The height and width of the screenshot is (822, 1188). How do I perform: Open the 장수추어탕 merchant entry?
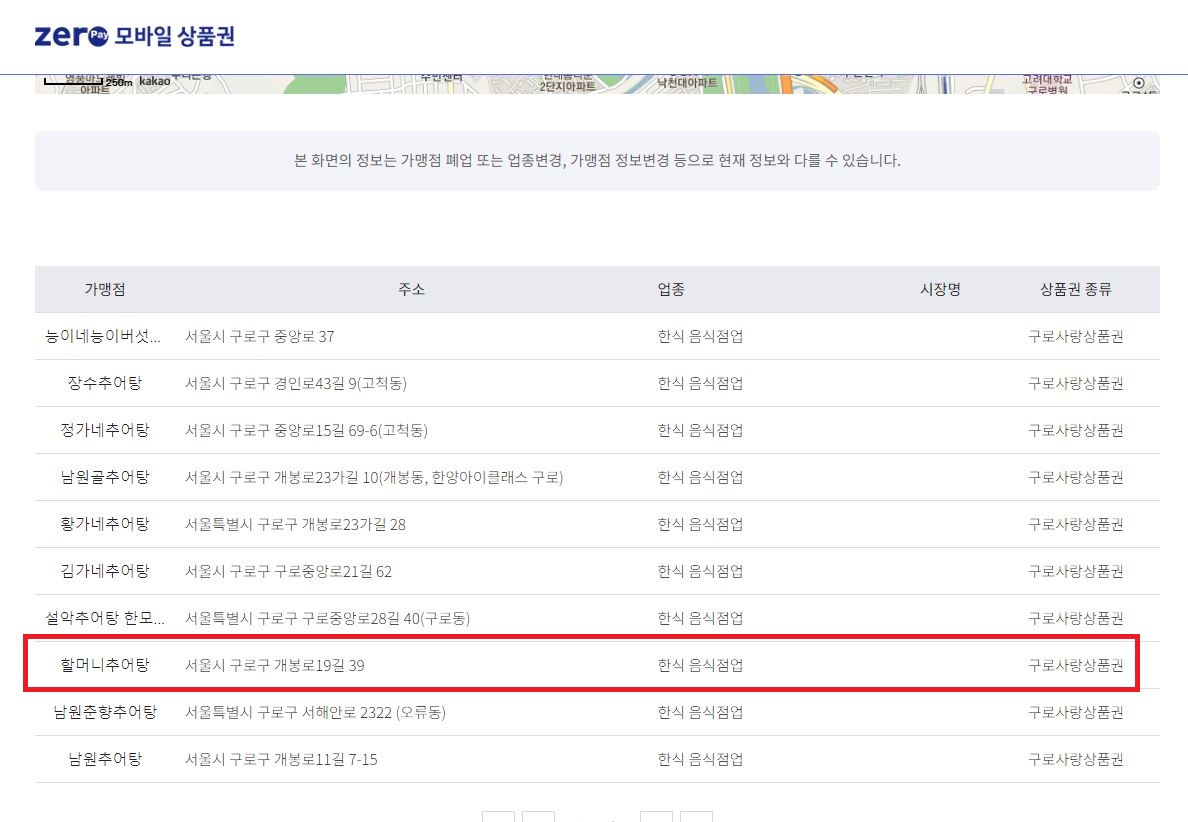[x=105, y=383]
